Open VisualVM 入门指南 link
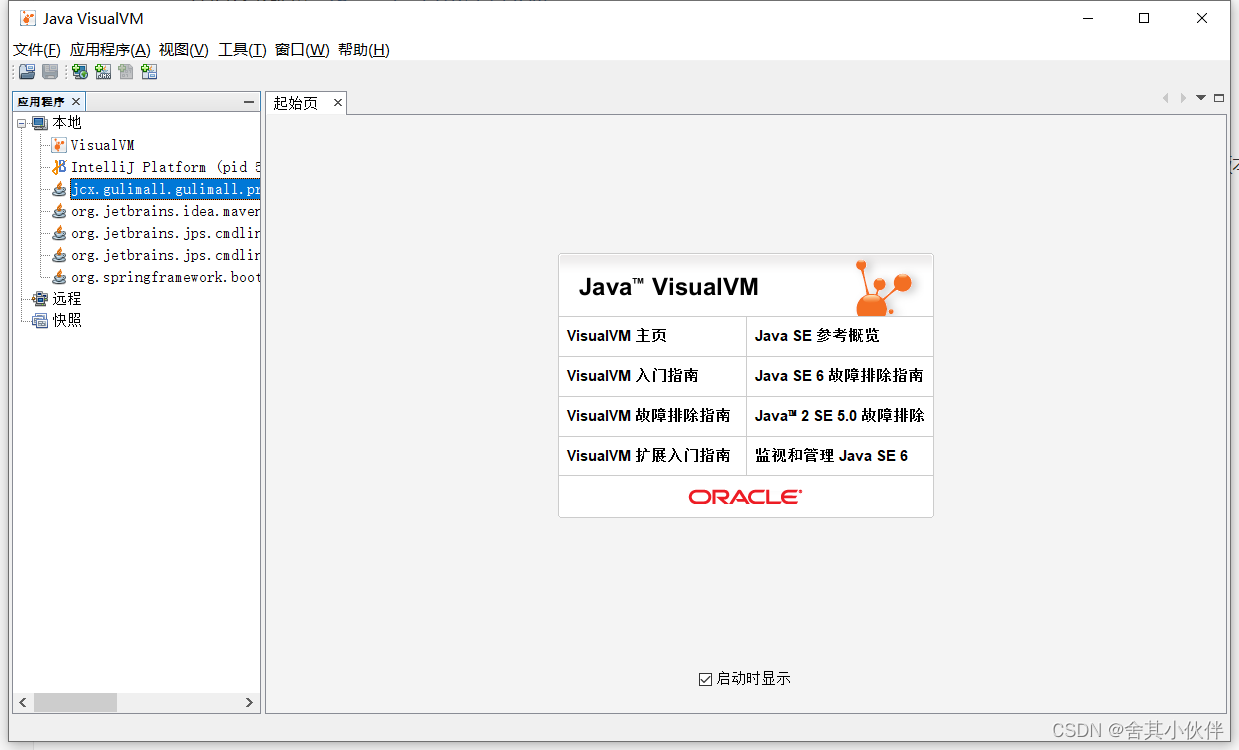The height and width of the screenshot is (750, 1239). pyautogui.click(x=633, y=376)
